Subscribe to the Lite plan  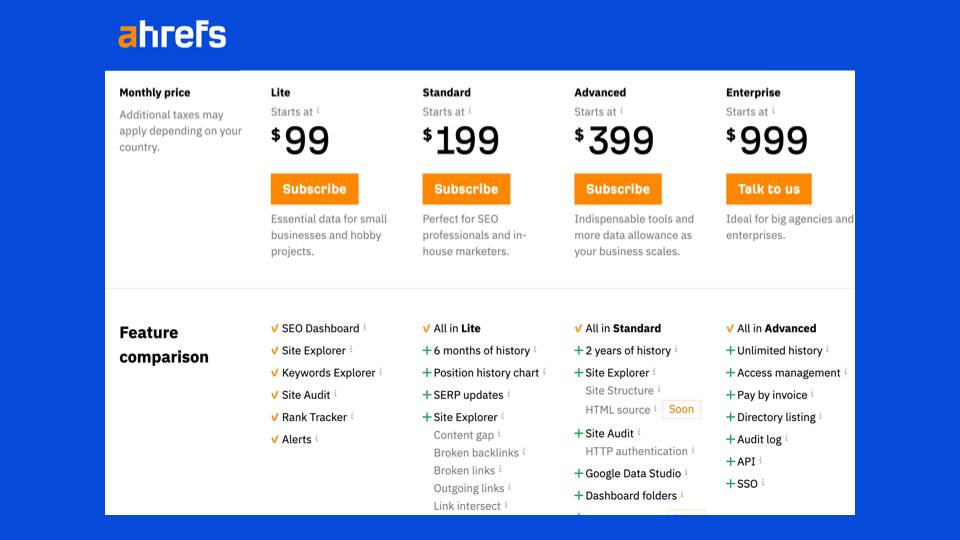tap(315, 189)
